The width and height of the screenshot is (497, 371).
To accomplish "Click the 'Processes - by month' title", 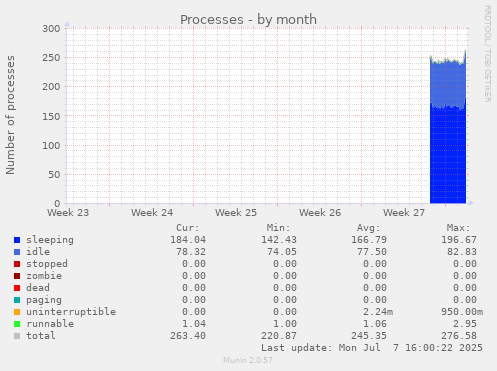I will (x=248, y=20).
